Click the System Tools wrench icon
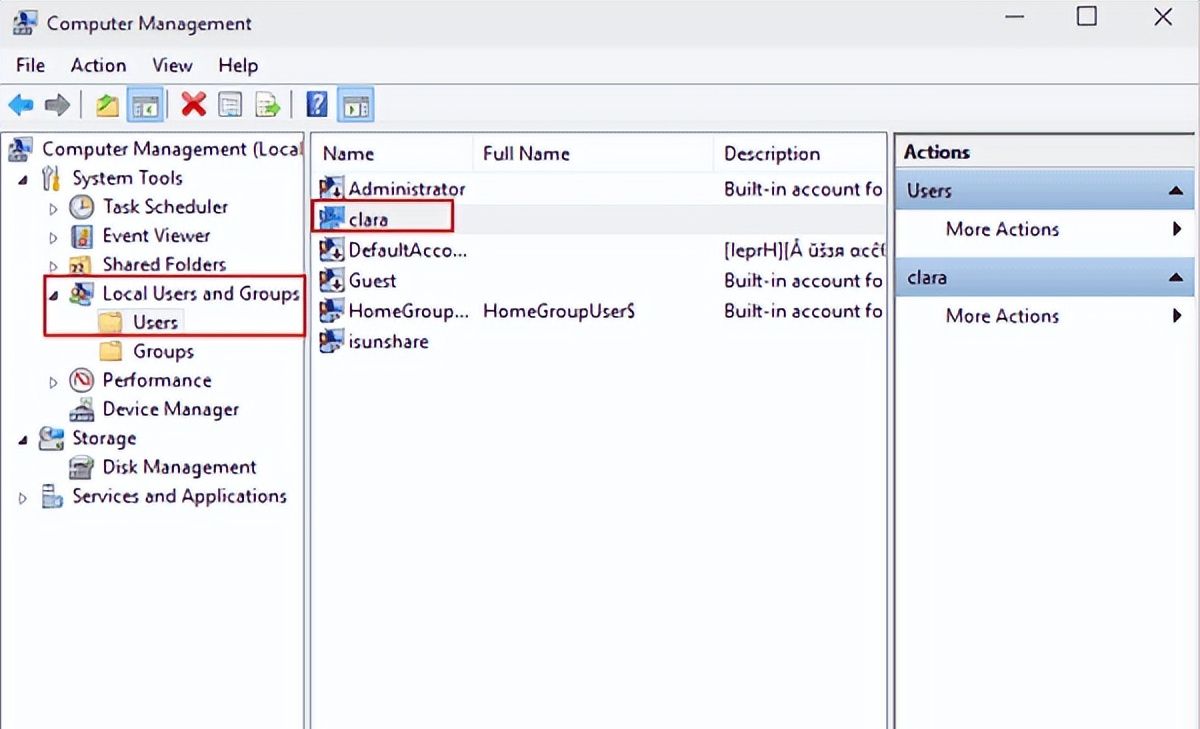The image size is (1200, 729). click(x=51, y=179)
